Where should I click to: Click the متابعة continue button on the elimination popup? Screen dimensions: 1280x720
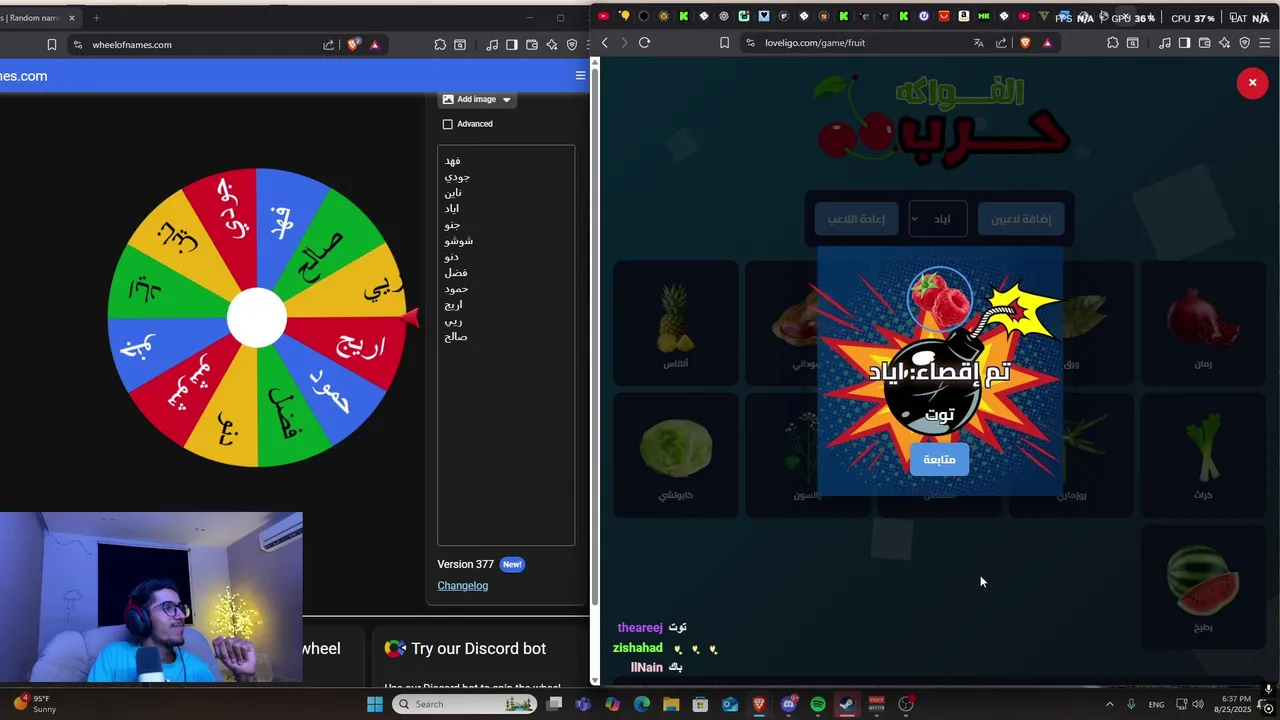pyautogui.click(x=939, y=459)
